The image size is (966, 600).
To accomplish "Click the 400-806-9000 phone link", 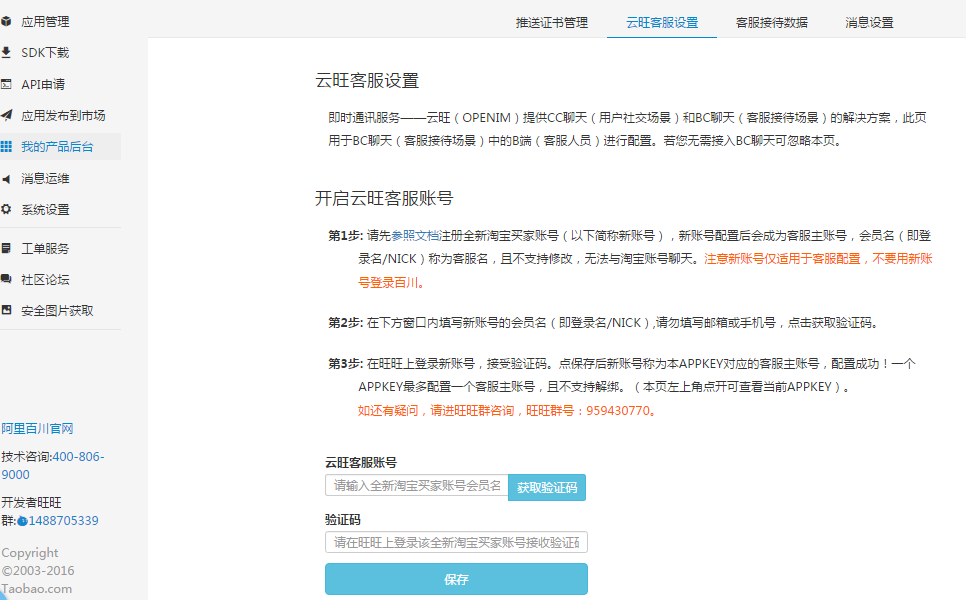I will tap(53, 466).
